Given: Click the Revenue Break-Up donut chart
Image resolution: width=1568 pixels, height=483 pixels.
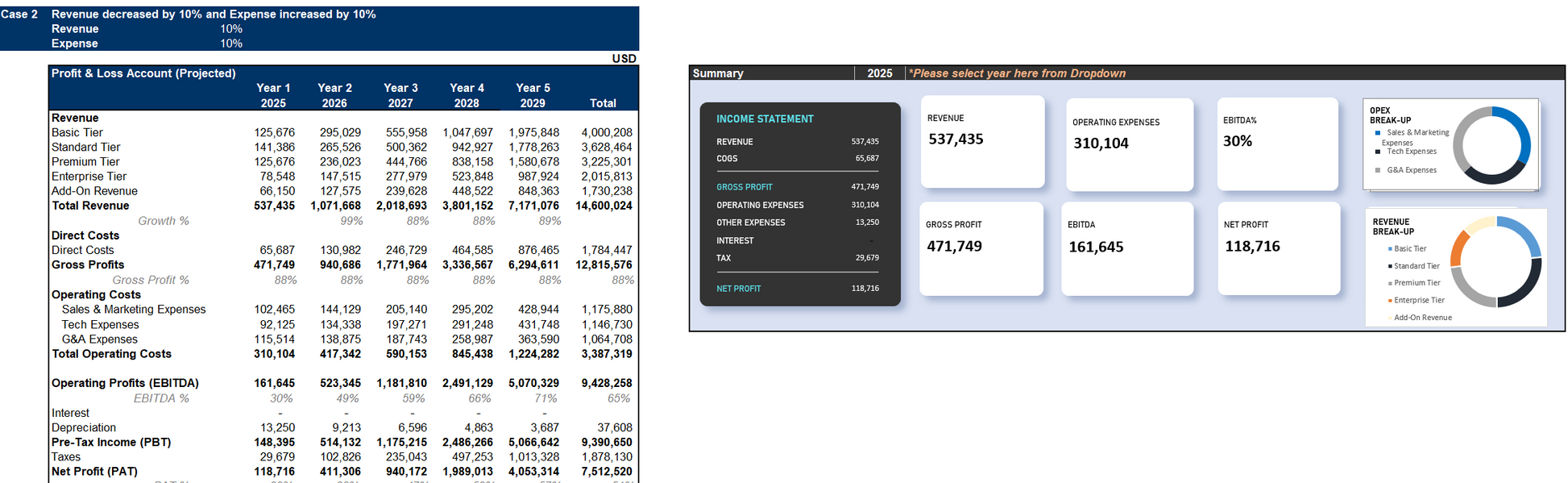Looking at the screenshot, I should click(1495, 261).
